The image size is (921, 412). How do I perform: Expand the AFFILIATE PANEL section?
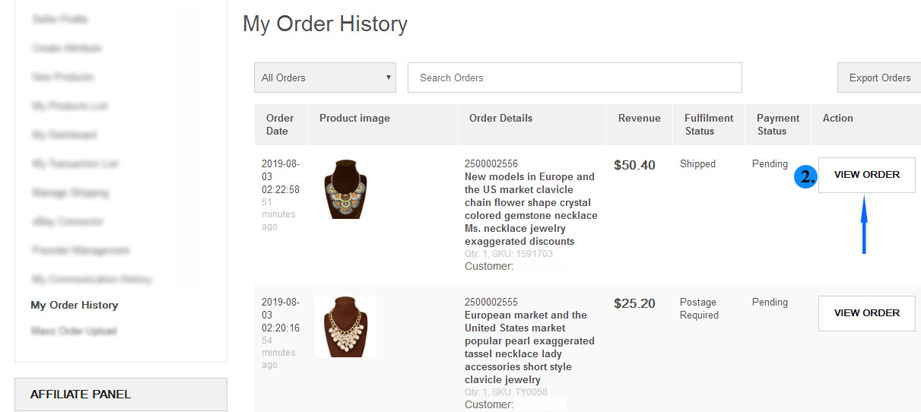pyautogui.click(x=121, y=394)
